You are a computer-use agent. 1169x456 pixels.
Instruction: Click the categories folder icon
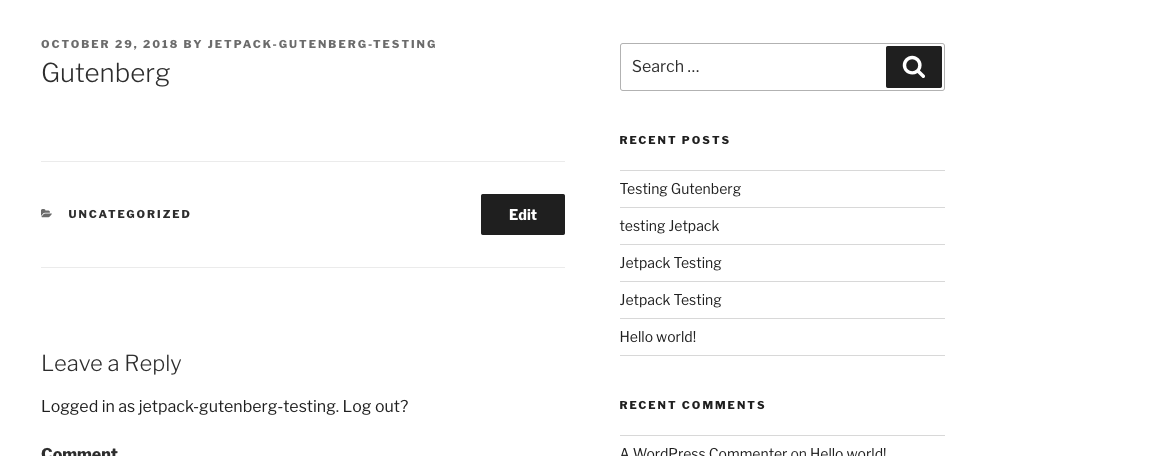click(47, 214)
